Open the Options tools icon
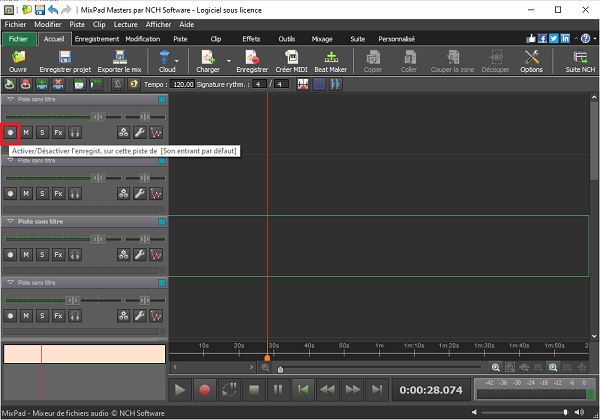The width and height of the screenshot is (600, 420). pyautogui.click(x=532, y=57)
